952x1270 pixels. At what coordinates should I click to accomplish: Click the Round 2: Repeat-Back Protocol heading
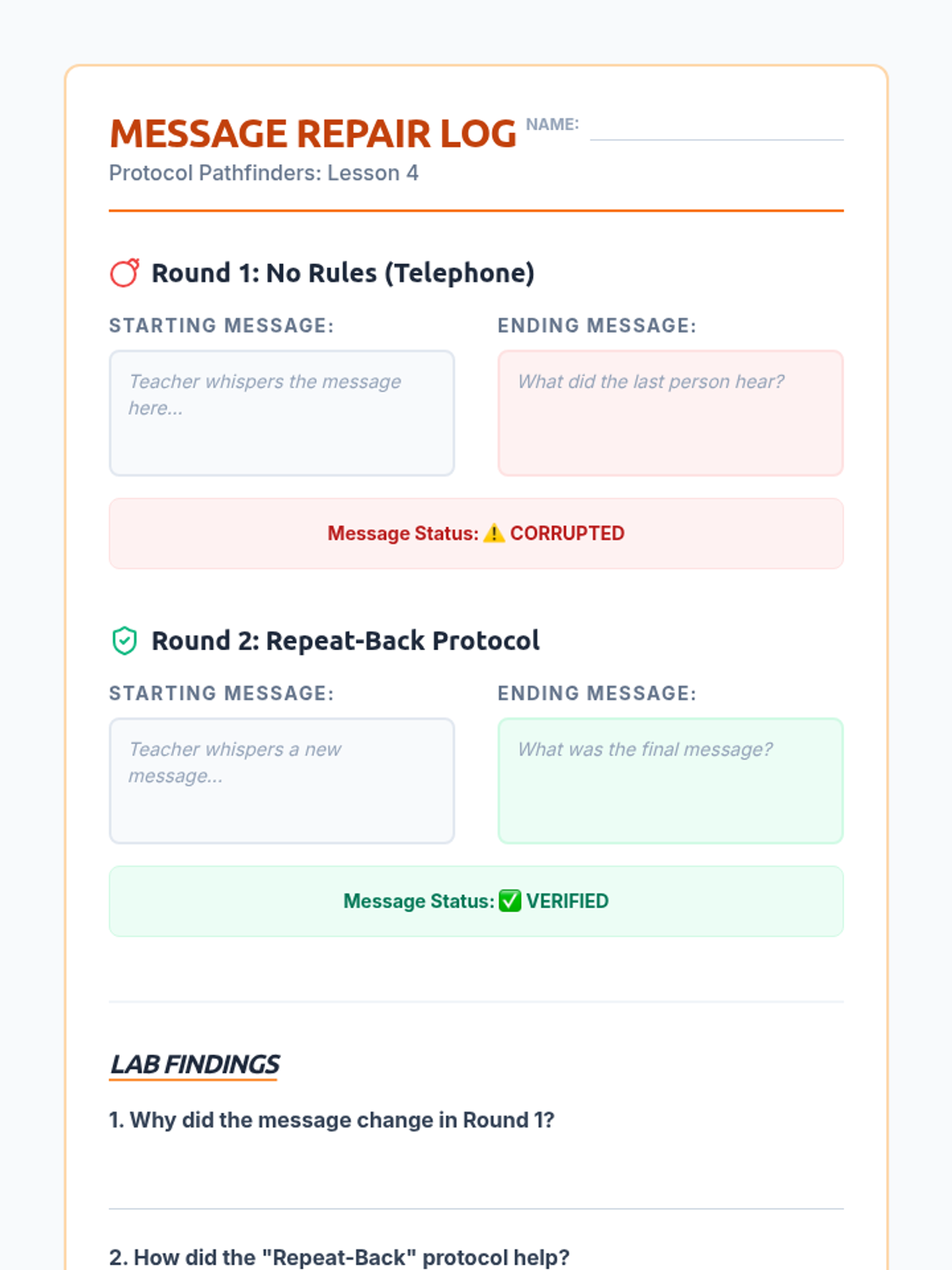(x=345, y=641)
